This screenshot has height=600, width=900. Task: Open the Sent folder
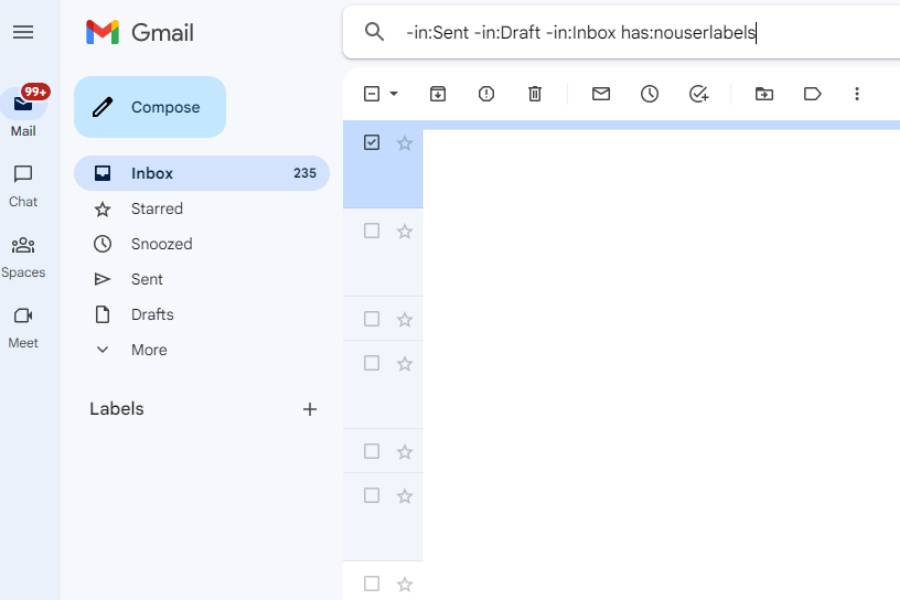(201, 279)
